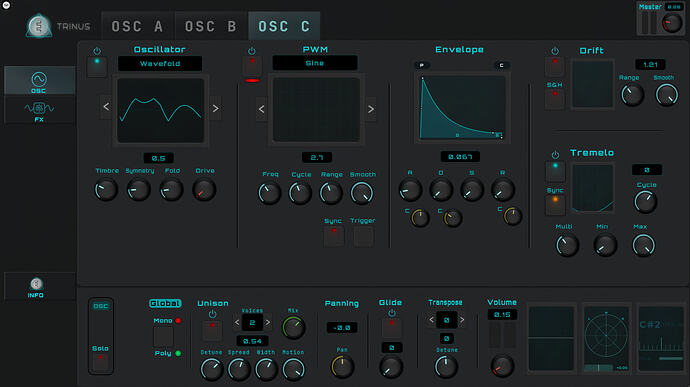Click the Pan knob
Viewport: 690px width, 387px height.
coord(342,366)
